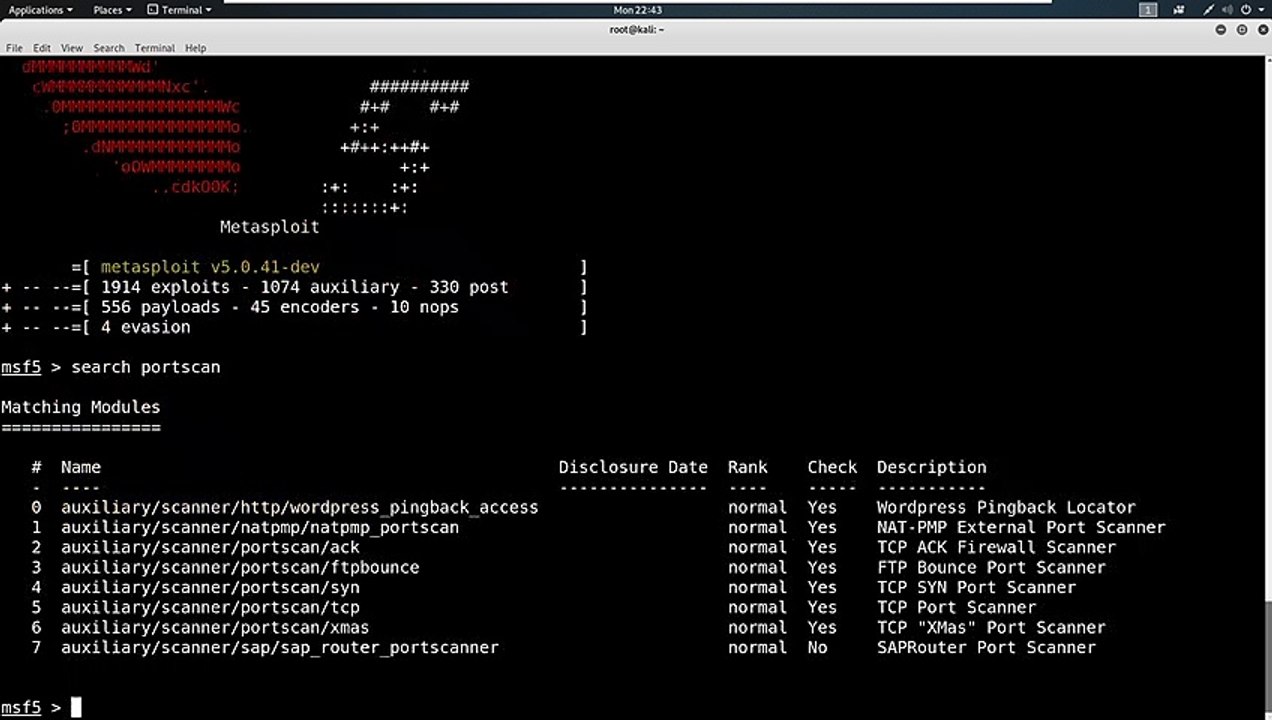The height and width of the screenshot is (720, 1272).
Task: Minimize the root@kali terminal window
Action: point(1221,29)
